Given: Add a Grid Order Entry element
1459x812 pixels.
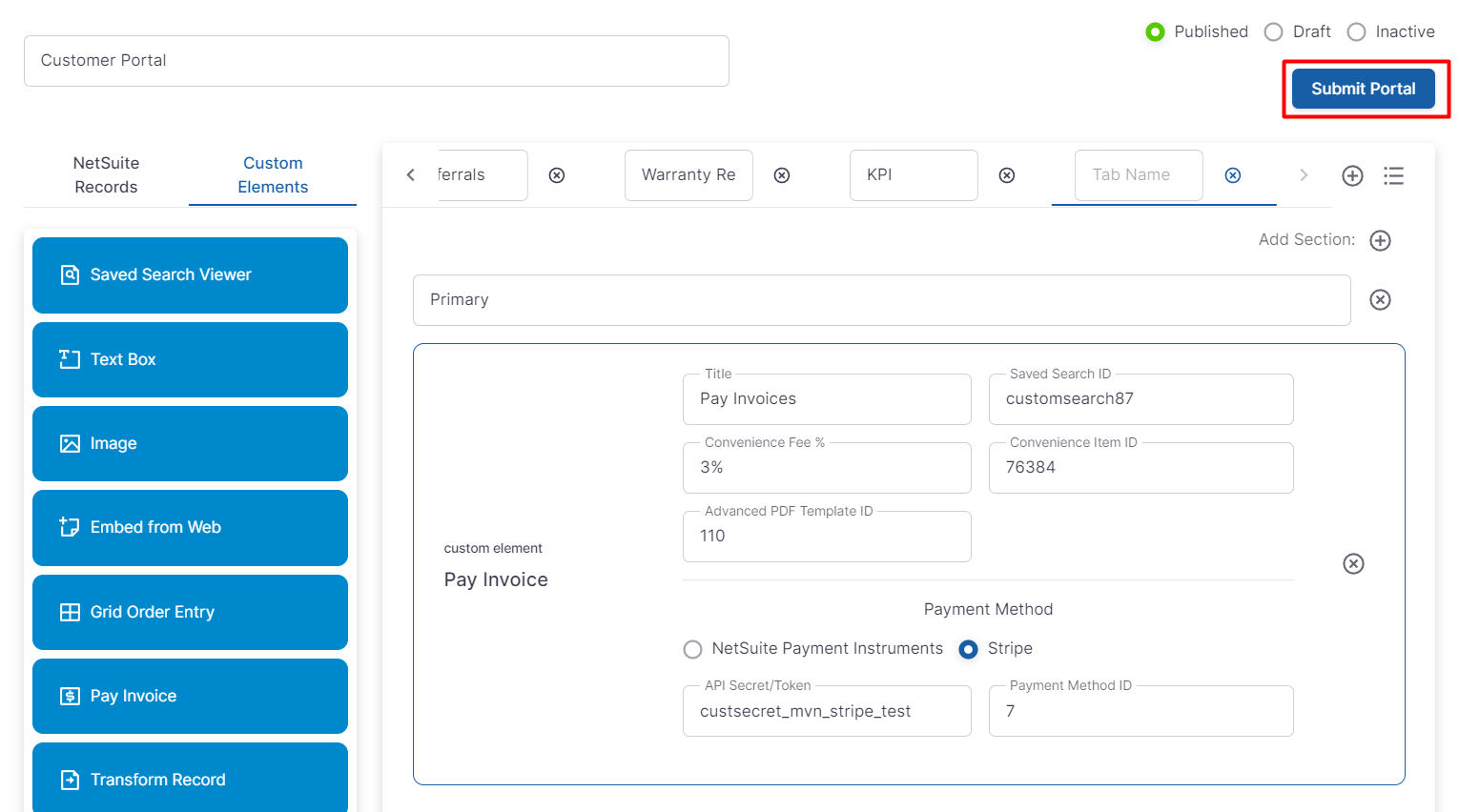Looking at the screenshot, I should 190,612.
